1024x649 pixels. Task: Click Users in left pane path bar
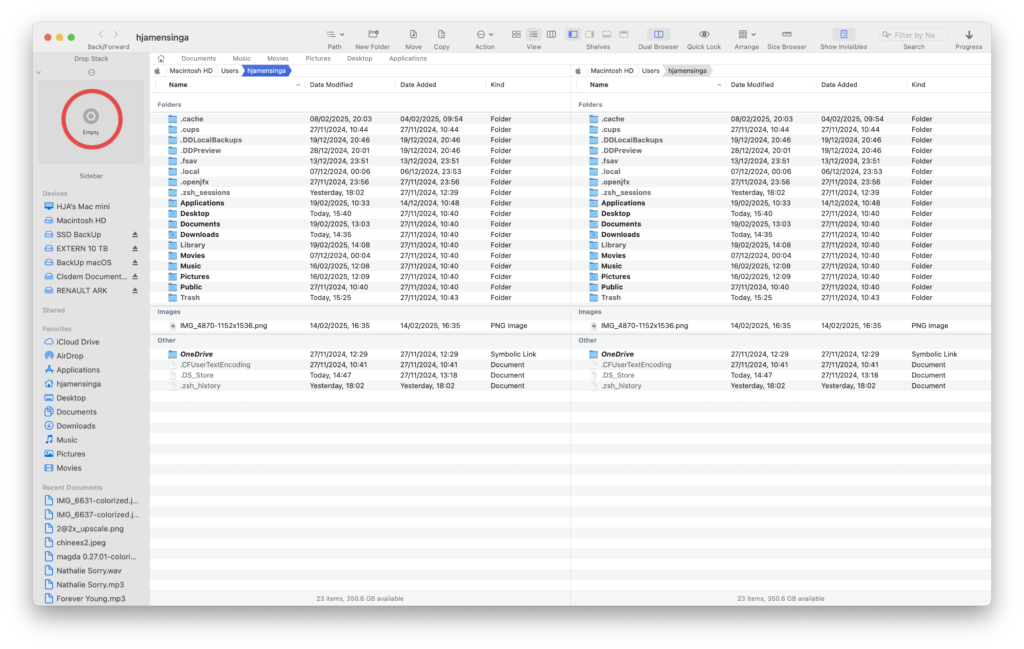(x=229, y=71)
